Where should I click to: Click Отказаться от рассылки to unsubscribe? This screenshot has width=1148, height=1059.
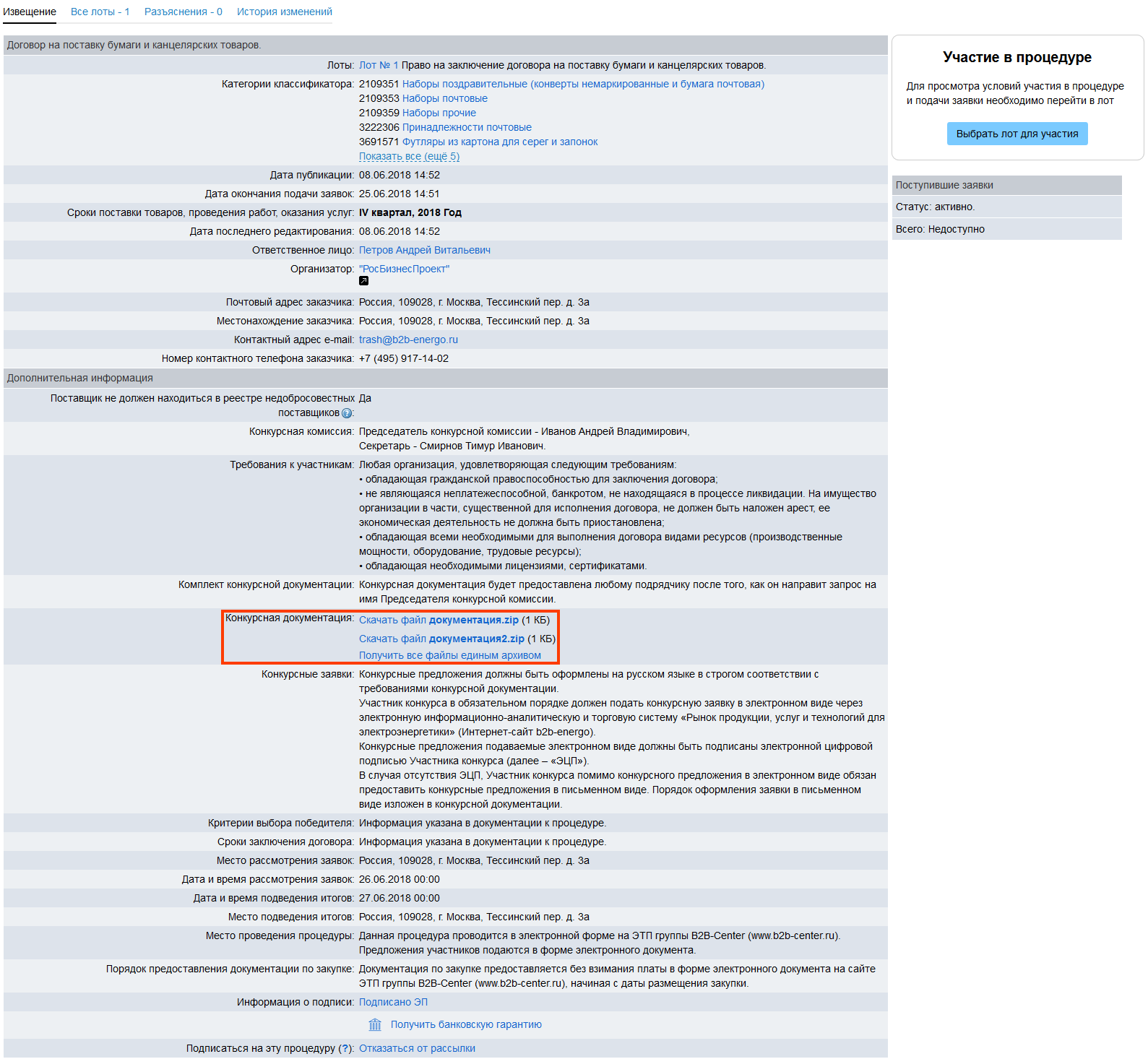click(417, 1048)
